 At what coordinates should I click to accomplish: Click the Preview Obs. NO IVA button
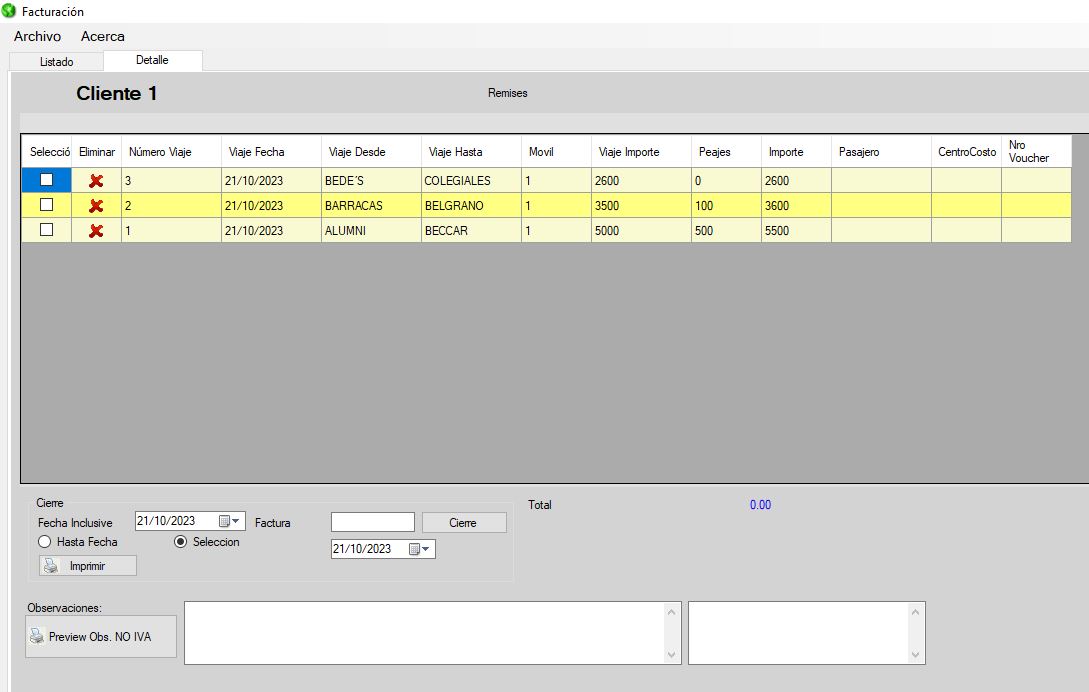pos(101,636)
